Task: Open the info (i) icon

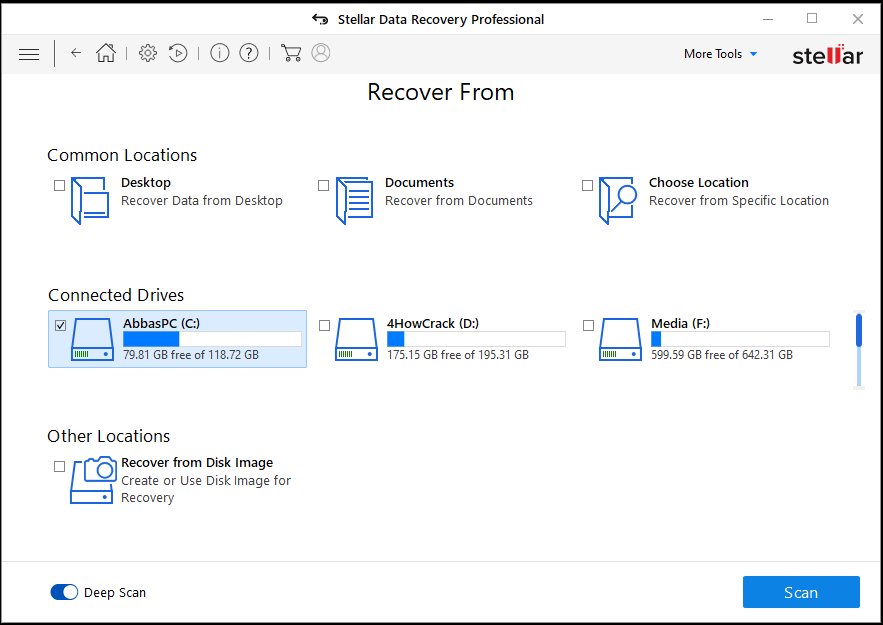Action: click(220, 53)
